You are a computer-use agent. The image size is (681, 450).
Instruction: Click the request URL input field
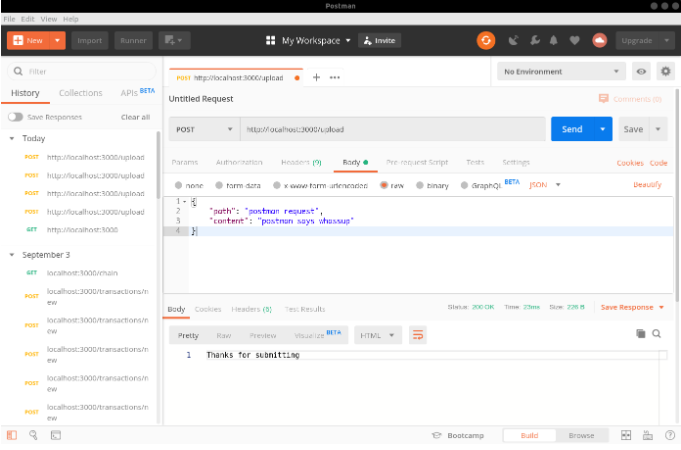tap(393, 129)
